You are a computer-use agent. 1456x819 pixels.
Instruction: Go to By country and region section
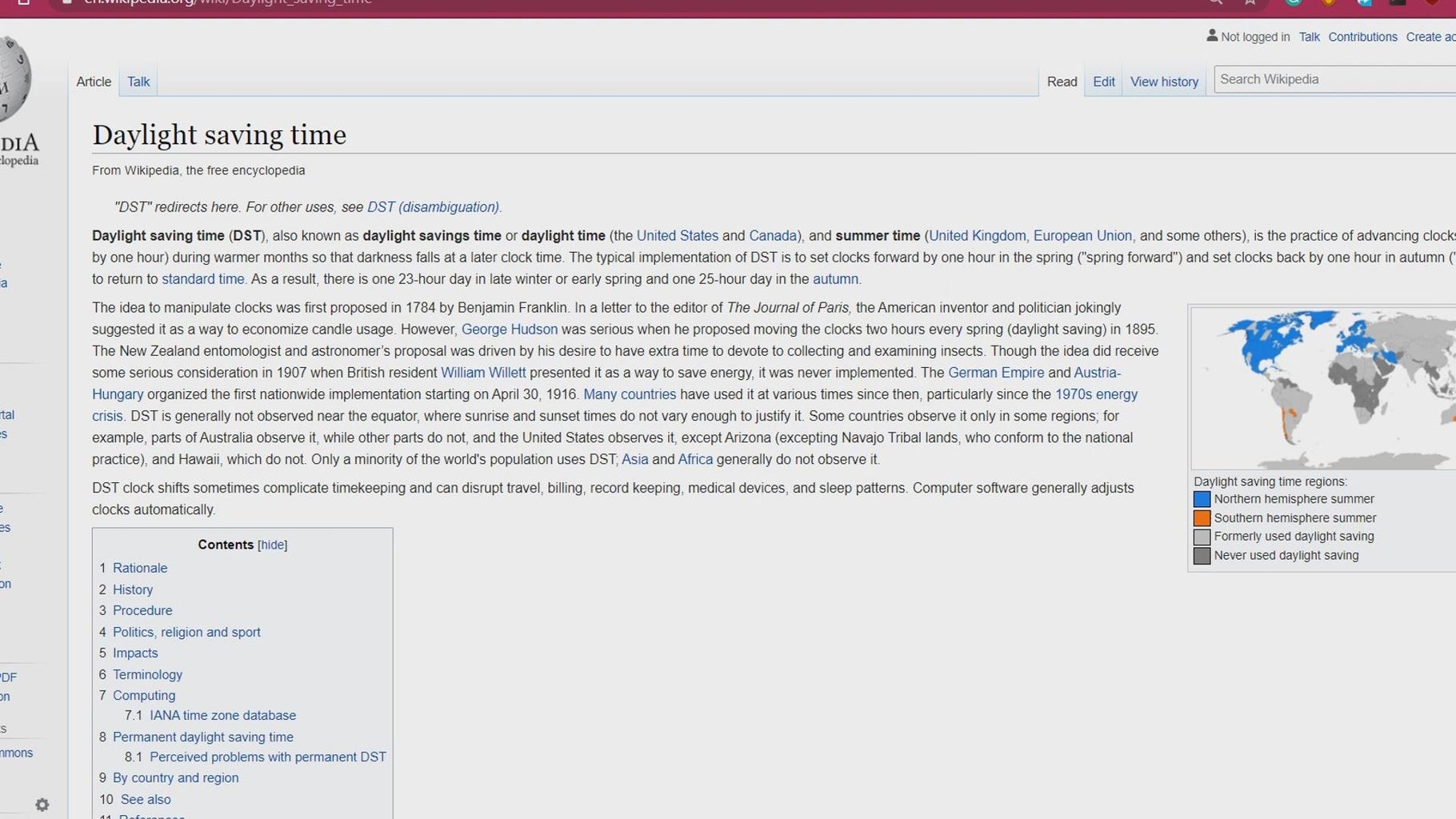click(x=175, y=777)
